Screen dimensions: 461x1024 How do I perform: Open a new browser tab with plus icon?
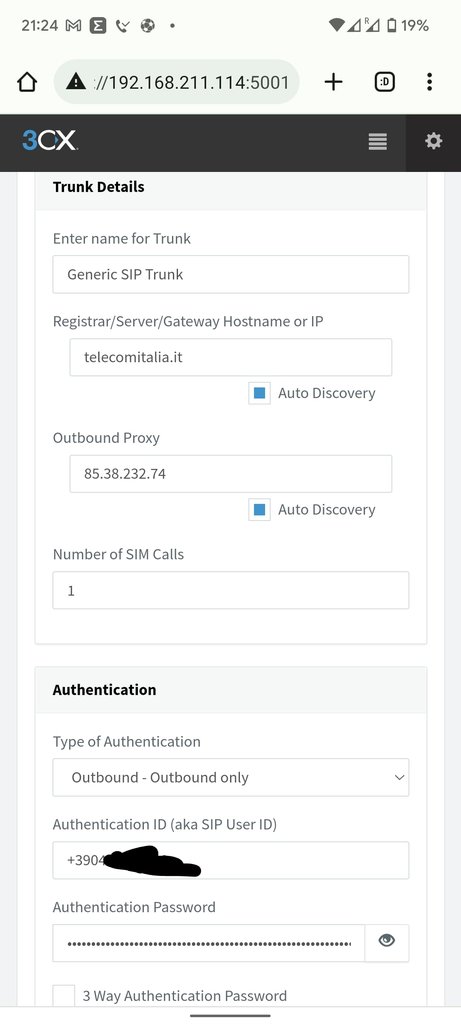tap(333, 82)
